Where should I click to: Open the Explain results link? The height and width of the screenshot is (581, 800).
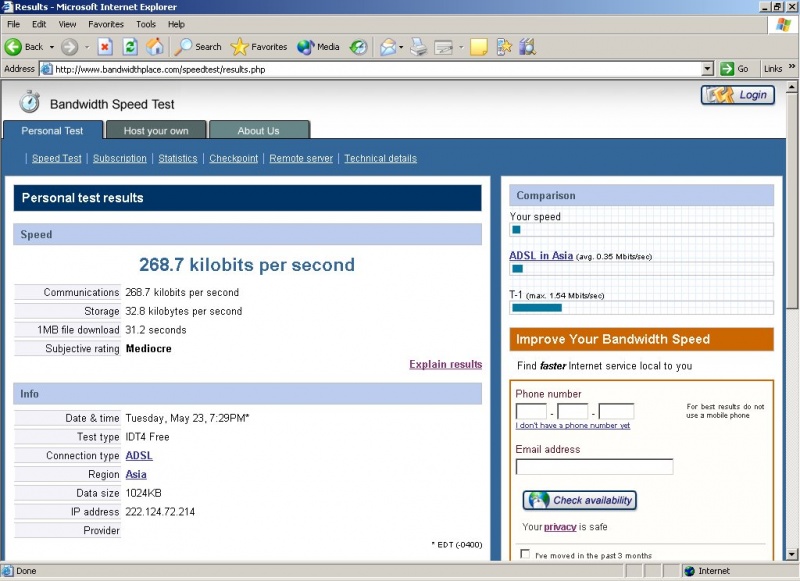pos(445,364)
